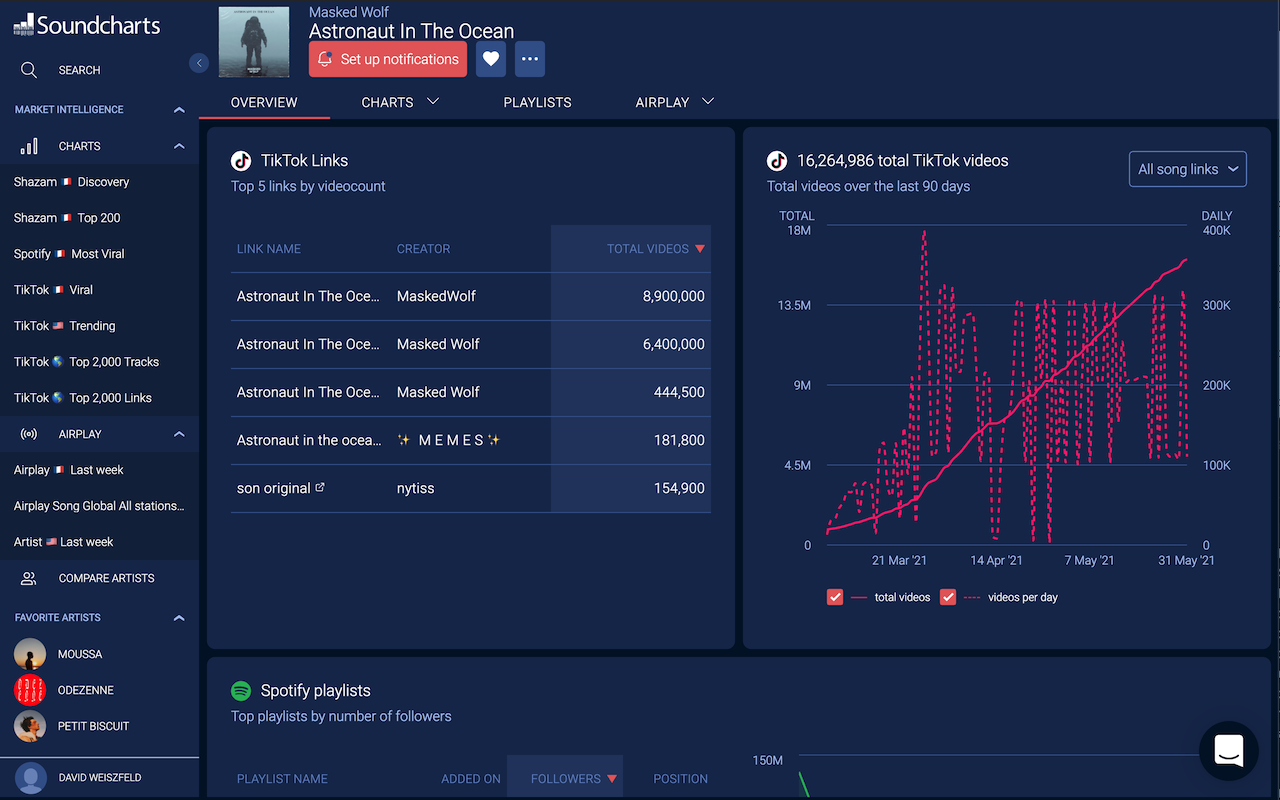Click the Soundcharts logo
This screenshot has height=800, width=1280.
click(x=87, y=25)
